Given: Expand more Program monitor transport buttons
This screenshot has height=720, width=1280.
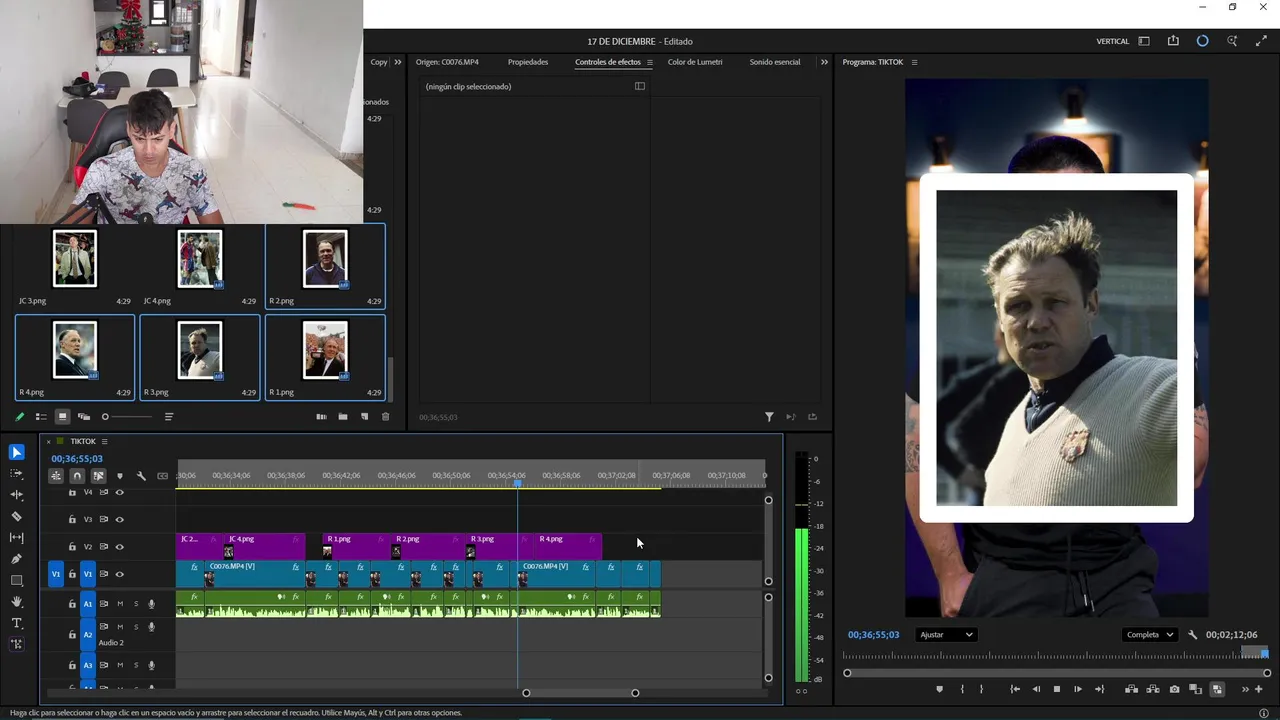Looking at the screenshot, I should (1245, 689).
